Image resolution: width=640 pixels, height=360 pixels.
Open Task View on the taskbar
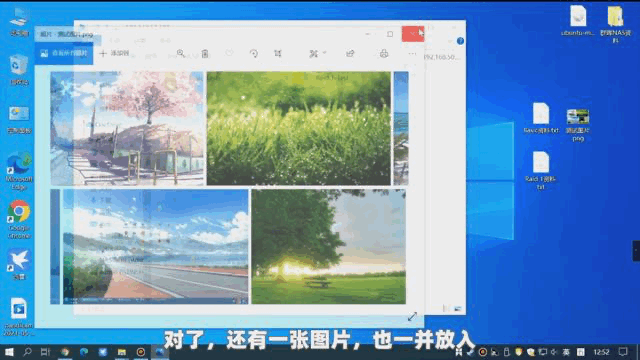tap(45, 352)
